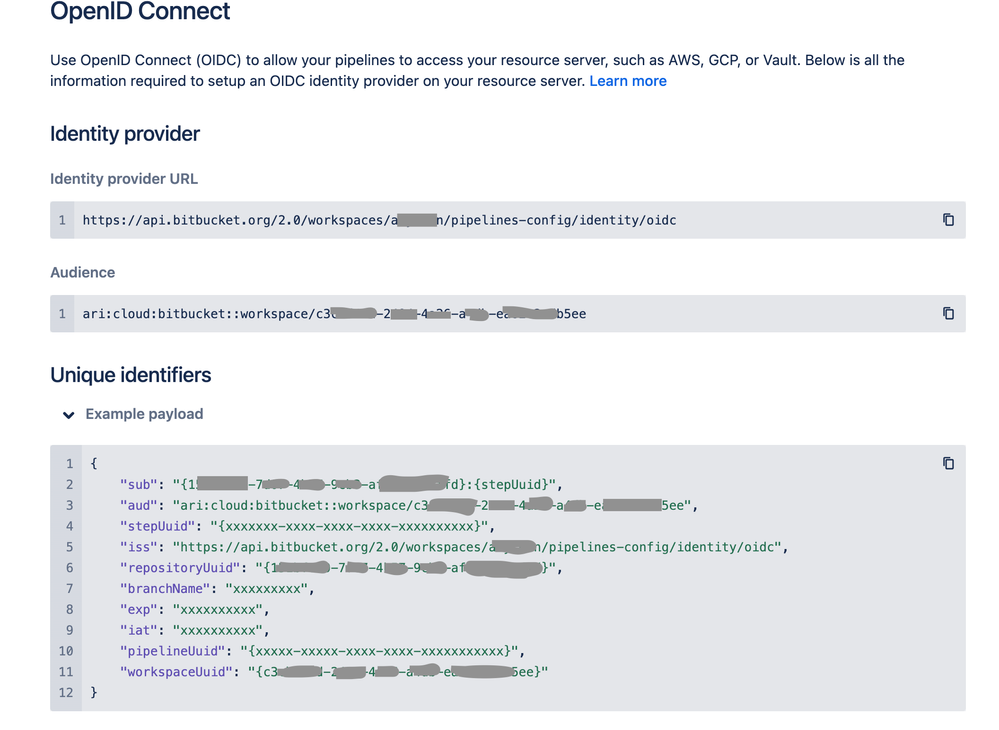Viewport: 999px width, 730px height.
Task: Click the "aud" key in payload
Action: point(138,506)
